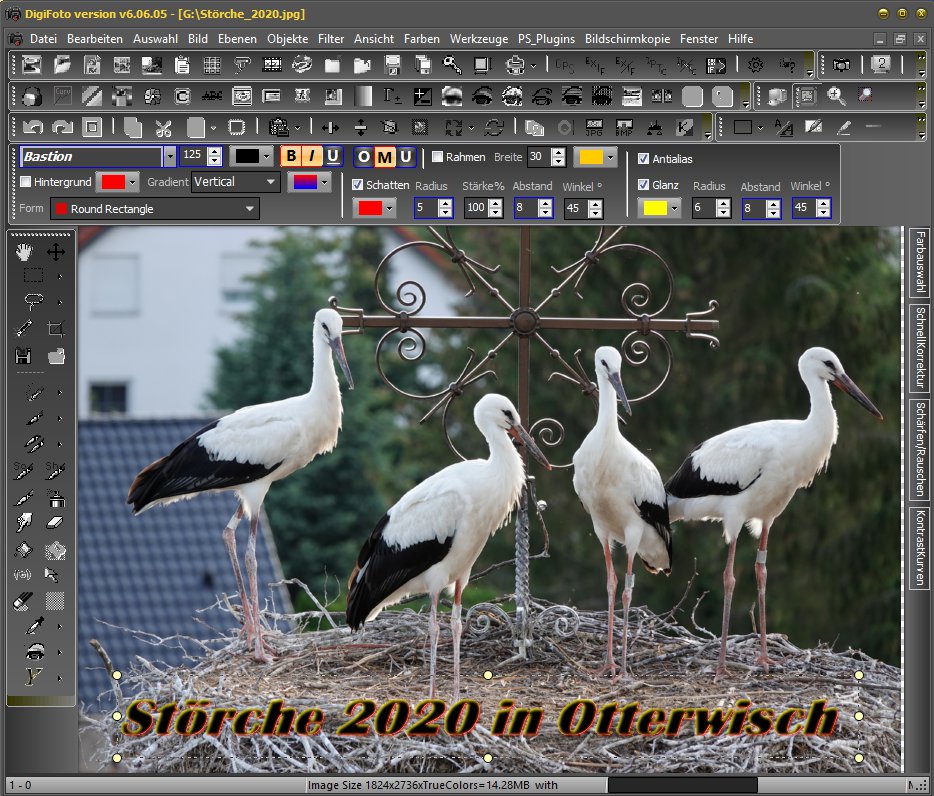Click the Scissors cut icon

[x=164, y=128]
